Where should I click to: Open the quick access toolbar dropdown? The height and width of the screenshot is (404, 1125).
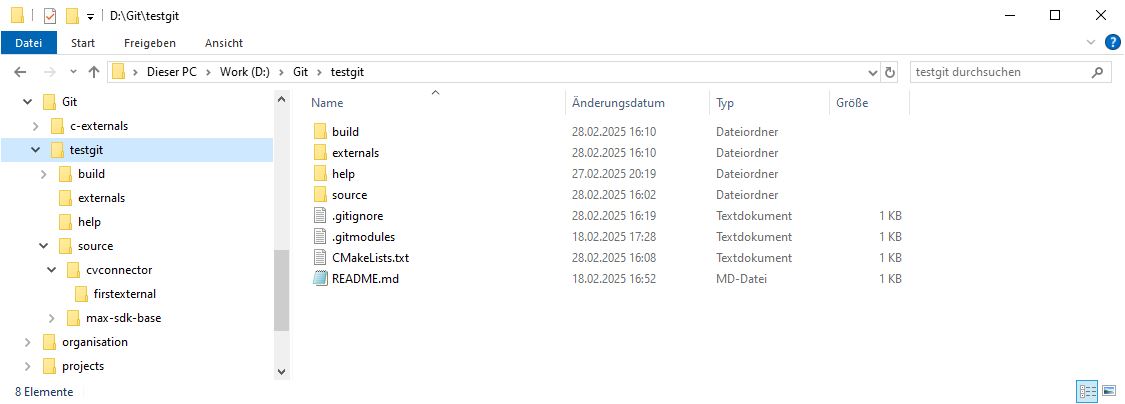pyautogui.click(x=90, y=17)
